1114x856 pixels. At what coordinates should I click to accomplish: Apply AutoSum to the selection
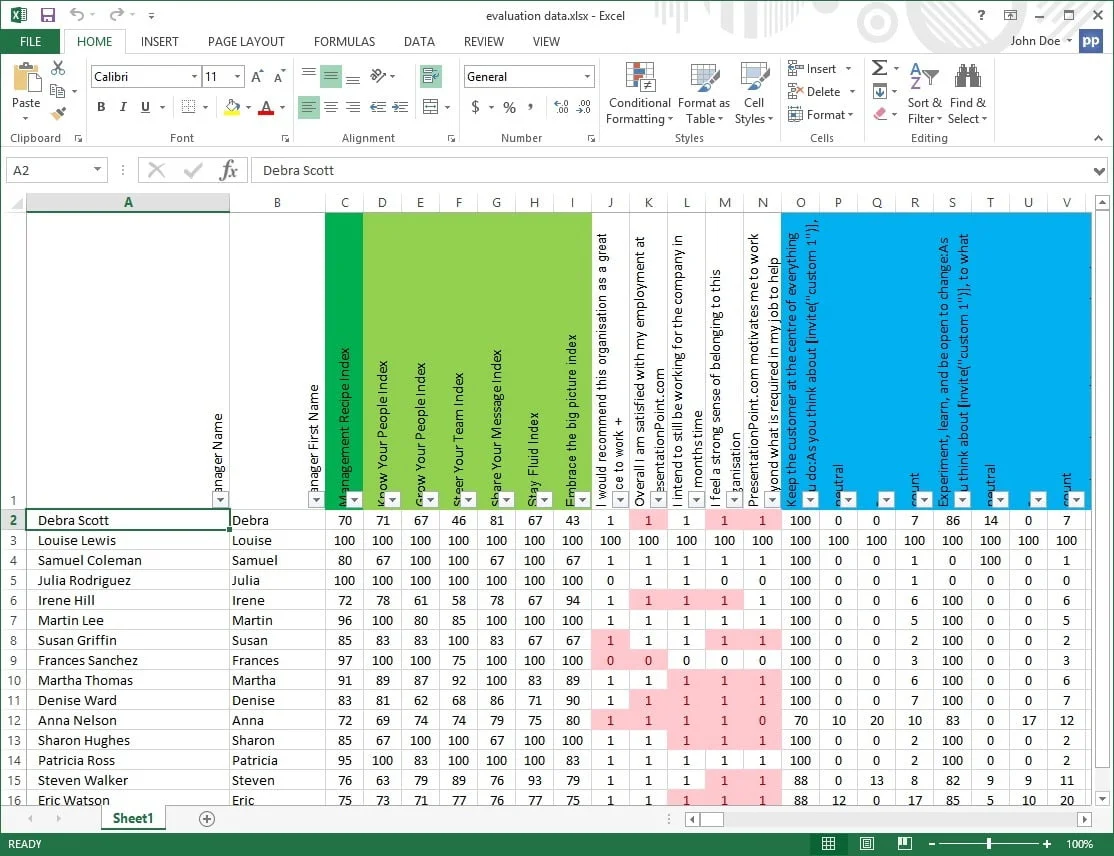click(878, 67)
